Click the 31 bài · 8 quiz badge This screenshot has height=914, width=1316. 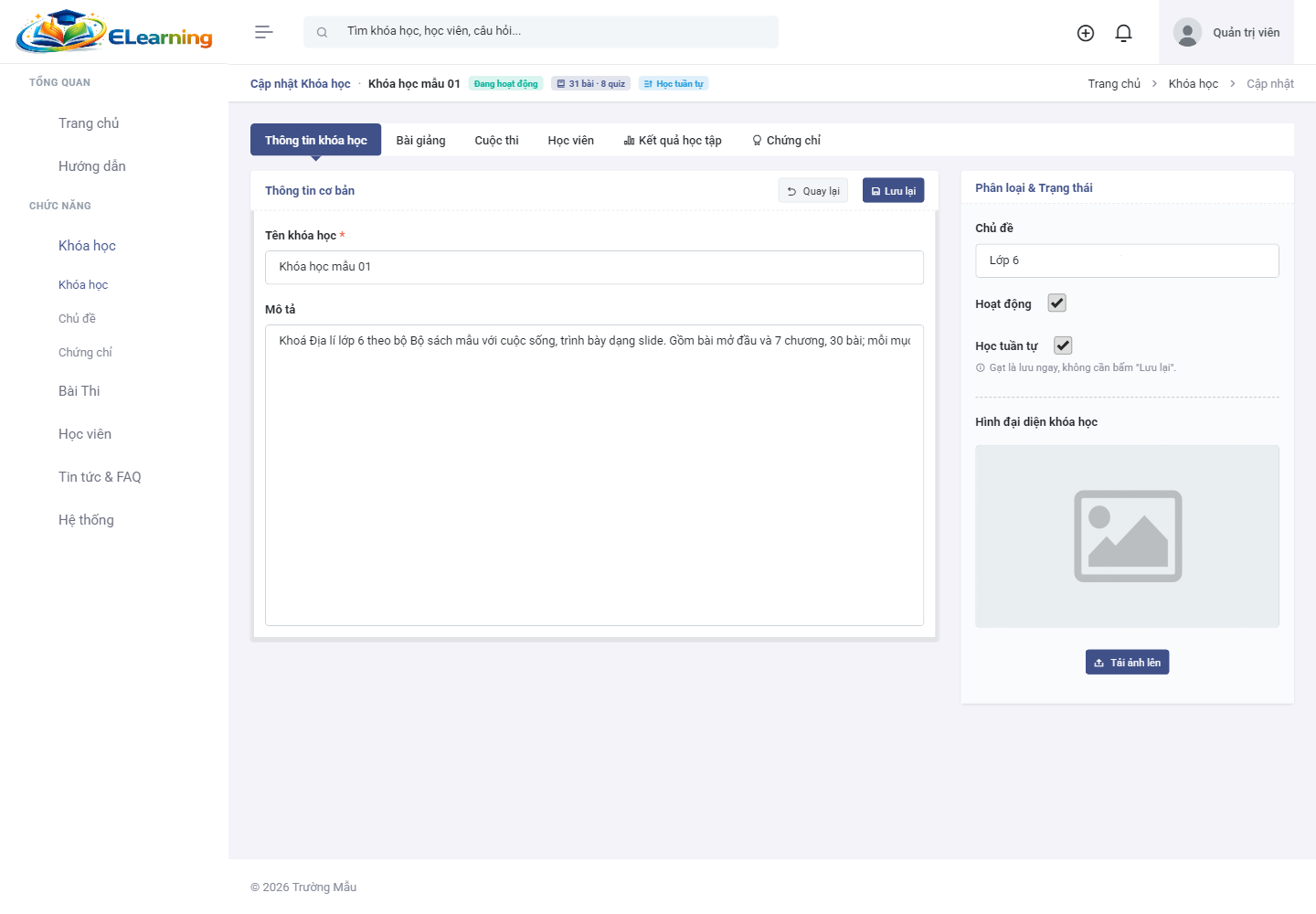coord(591,83)
